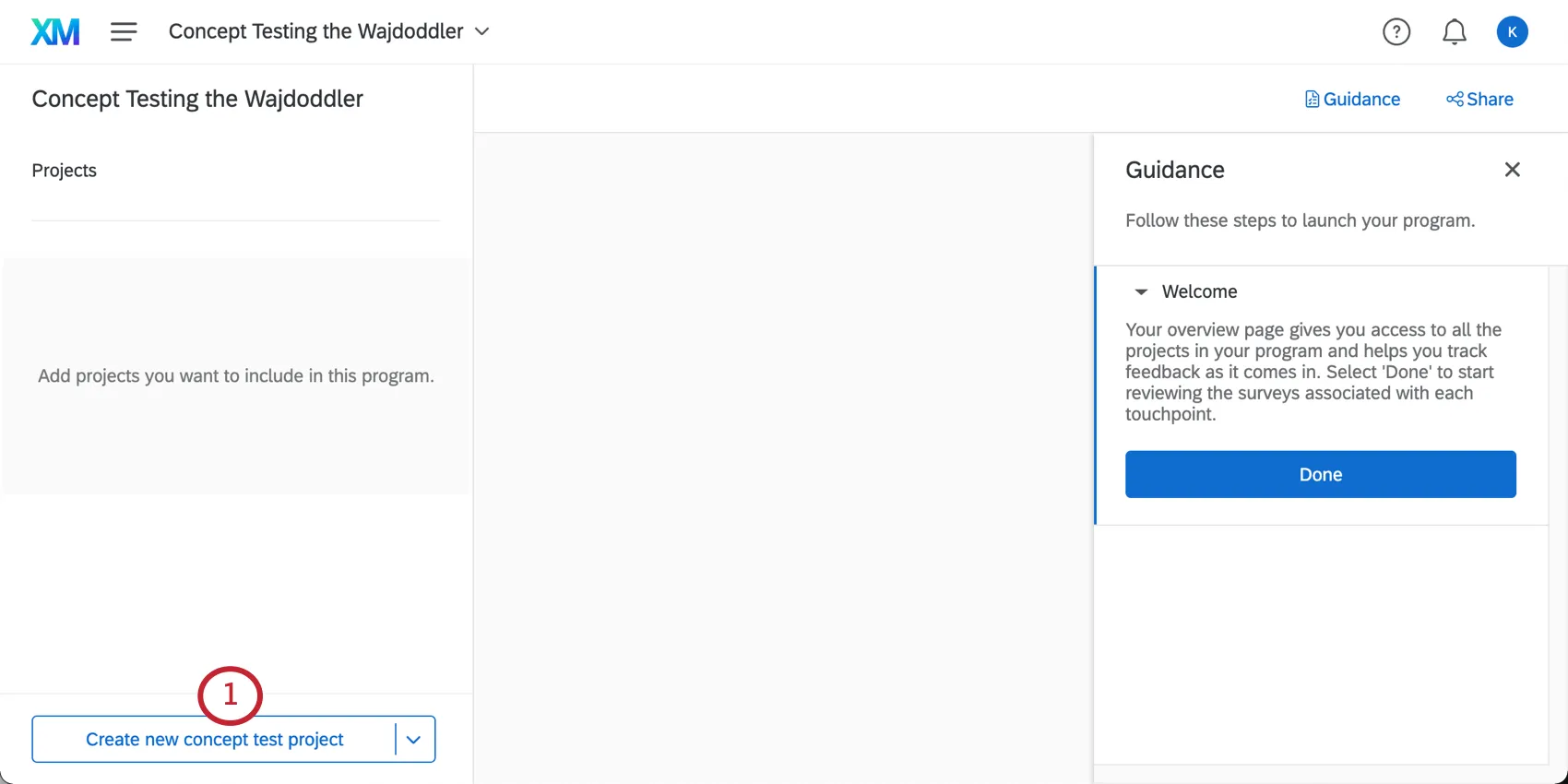1568x784 pixels.
Task: Click the left panel program title heading
Action: point(197,99)
